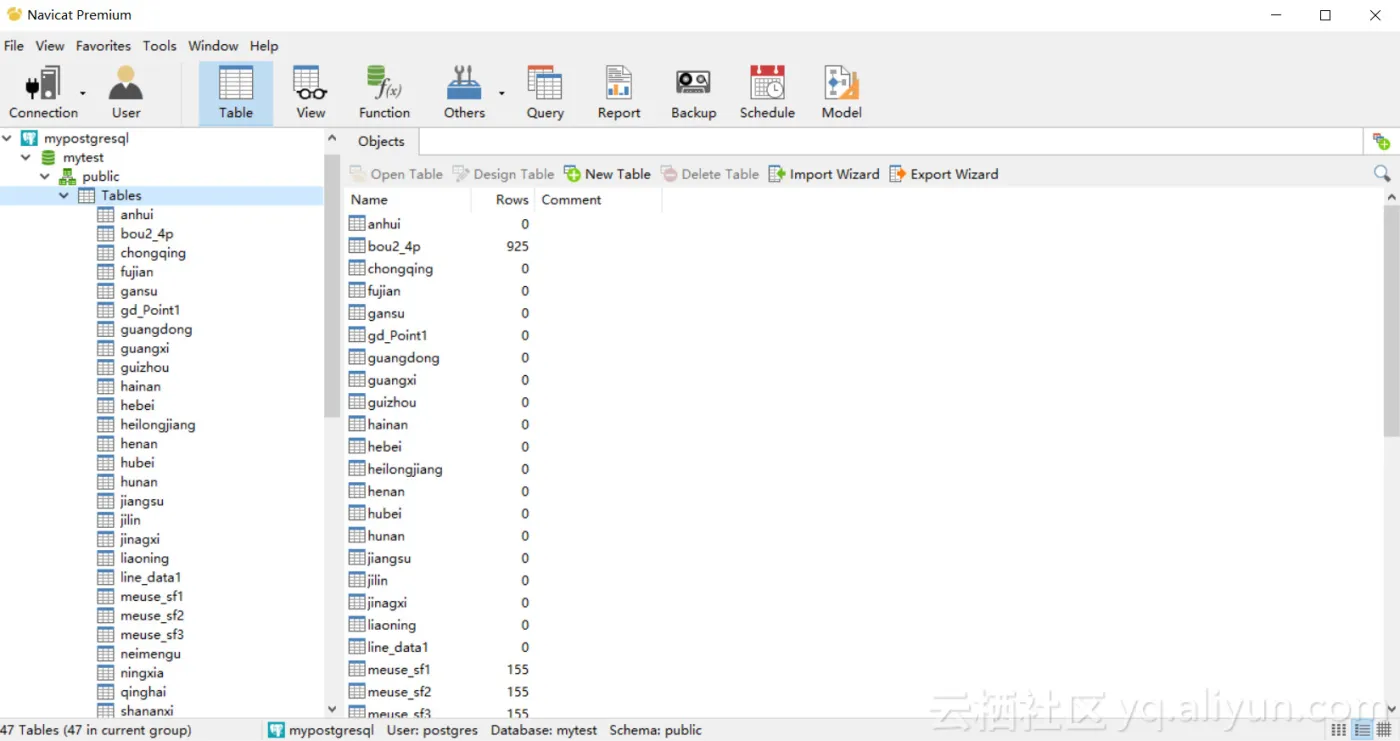
Task: Open the User management icon
Action: 126,93
